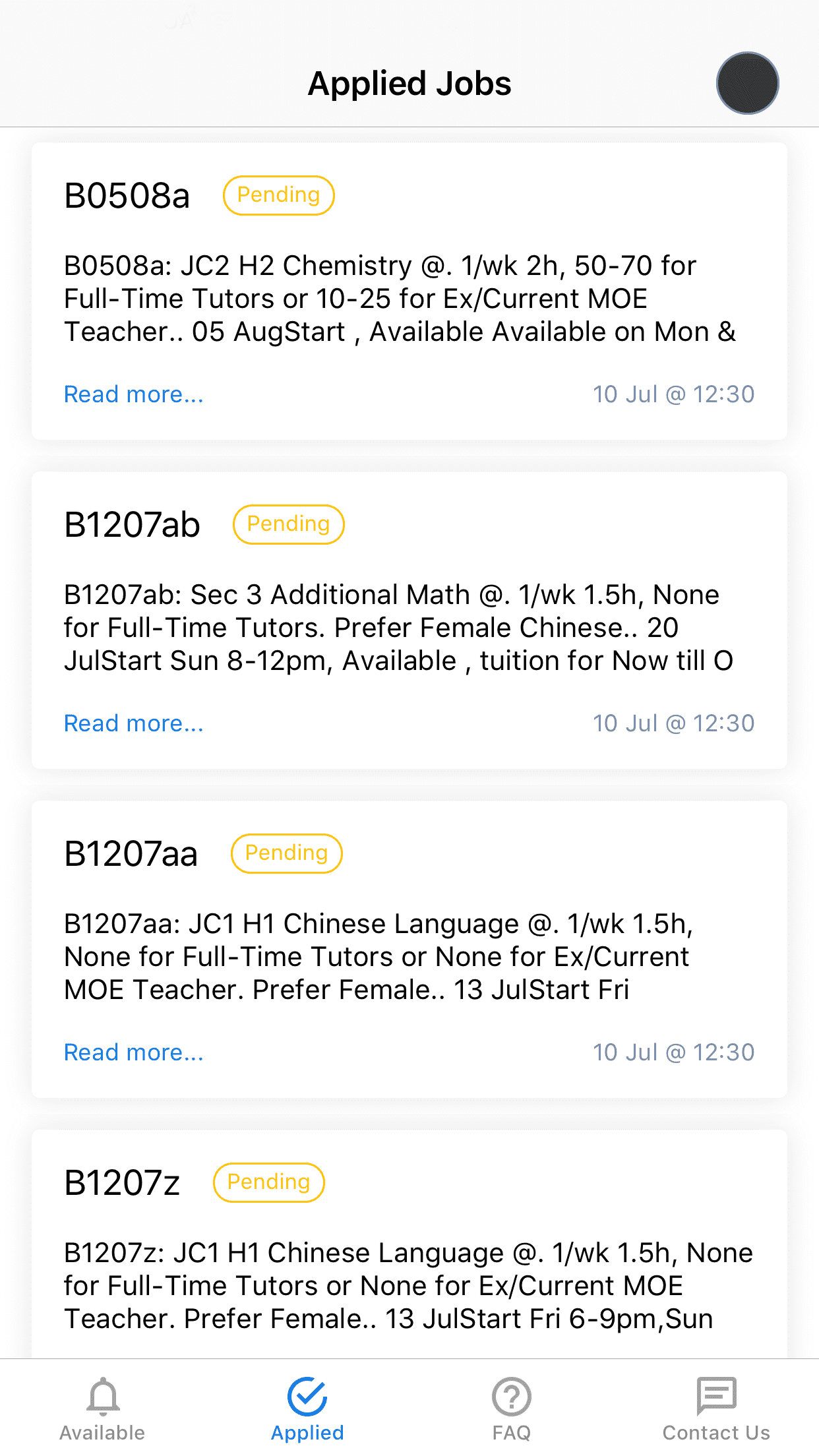Open the B1207ab Sec 3 Additional Math description

click(398, 627)
